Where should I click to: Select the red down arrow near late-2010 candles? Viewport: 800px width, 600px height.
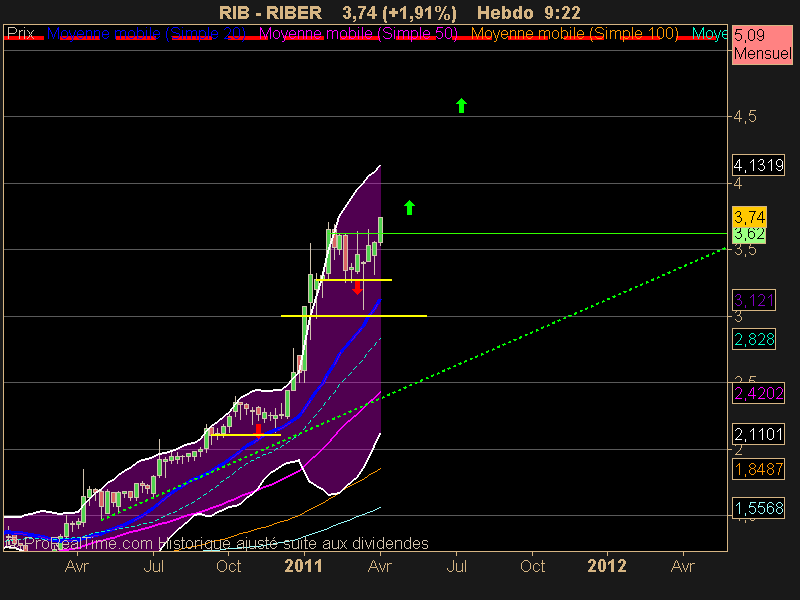258,431
